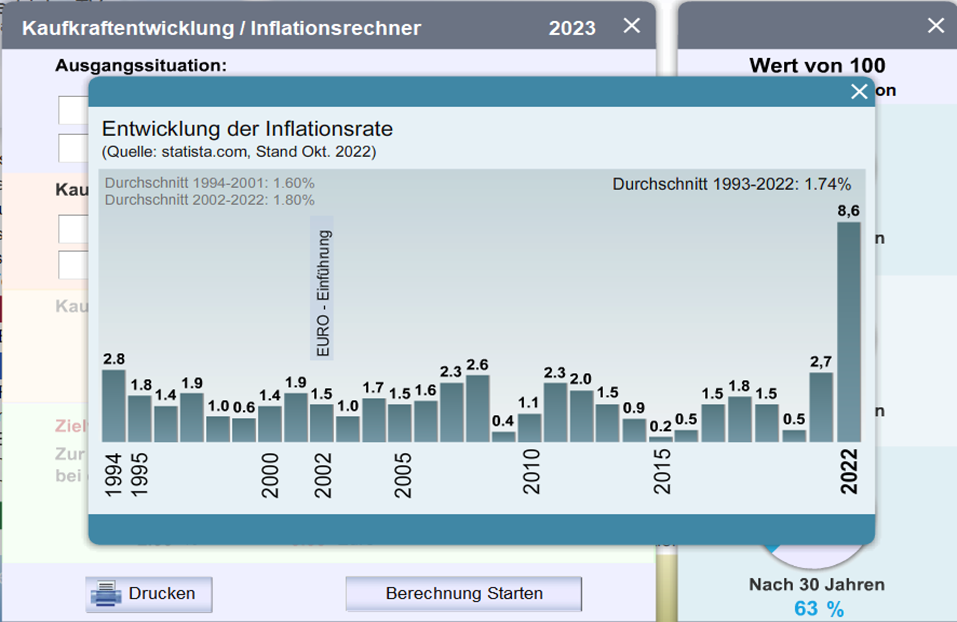This screenshot has width=957, height=622.
Task: Close the Kaufkraftentwicklung / Inflationsrechner window
Action: 631,26
